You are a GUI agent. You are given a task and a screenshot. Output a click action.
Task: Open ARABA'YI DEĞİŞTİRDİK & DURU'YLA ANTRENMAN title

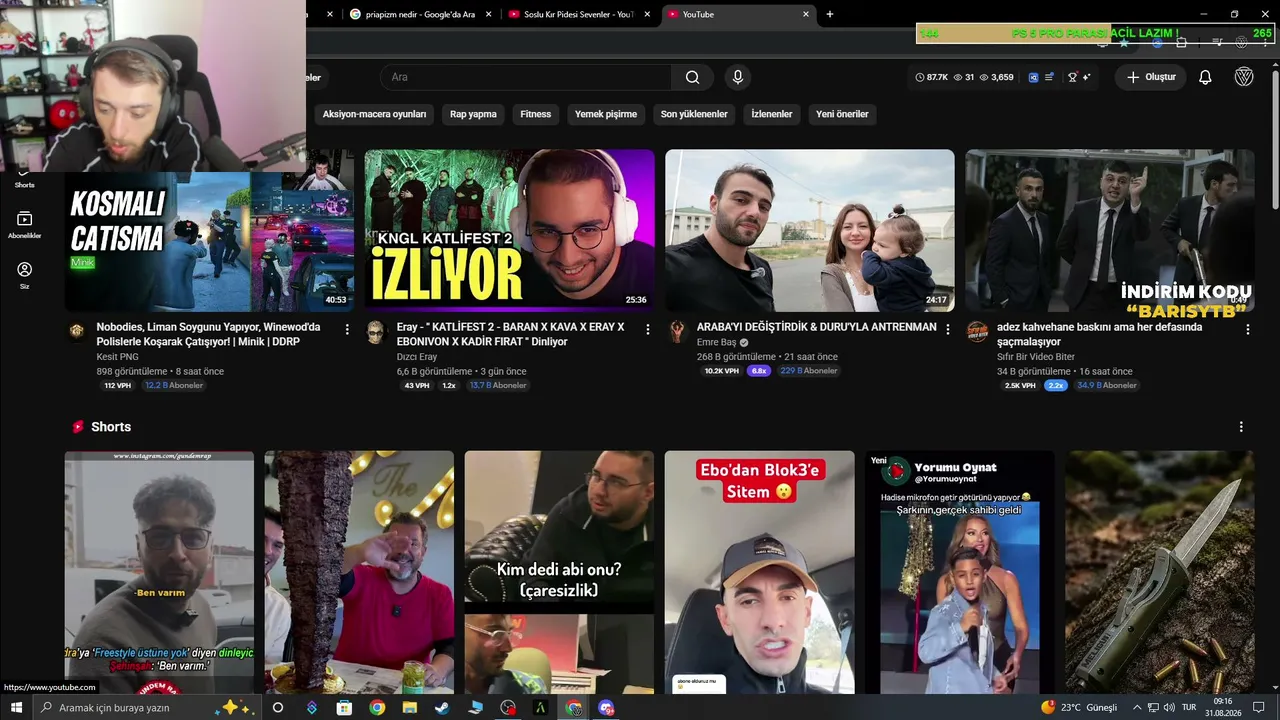[x=817, y=327]
